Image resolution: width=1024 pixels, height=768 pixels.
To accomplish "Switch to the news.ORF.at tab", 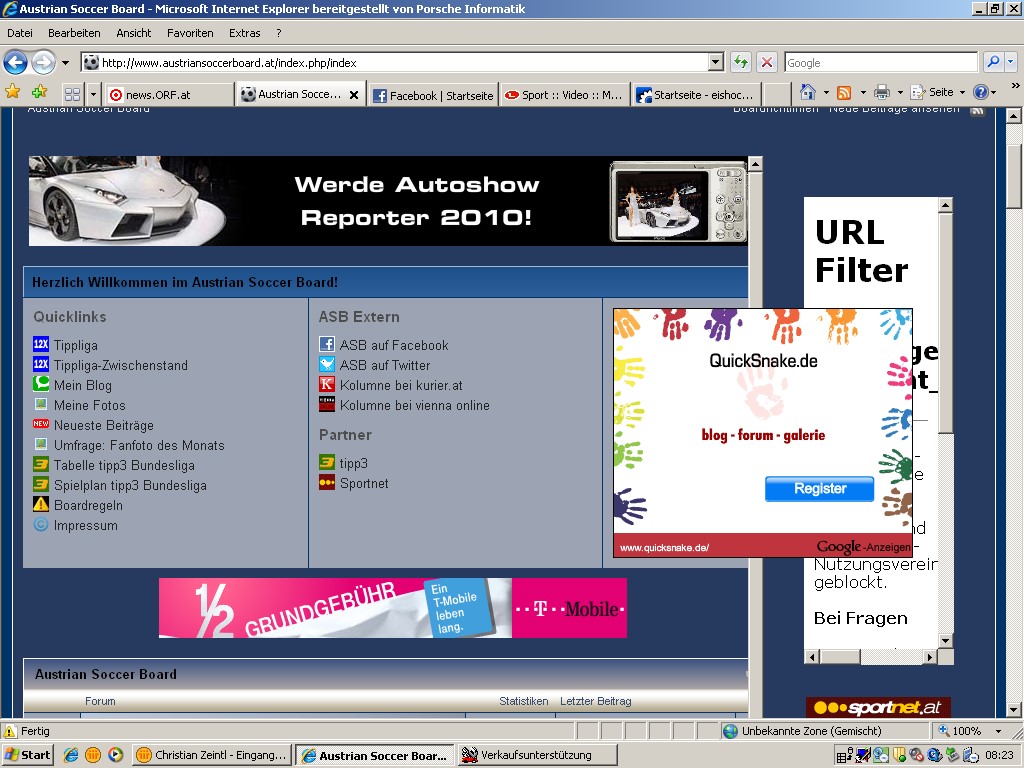I will [168, 95].
